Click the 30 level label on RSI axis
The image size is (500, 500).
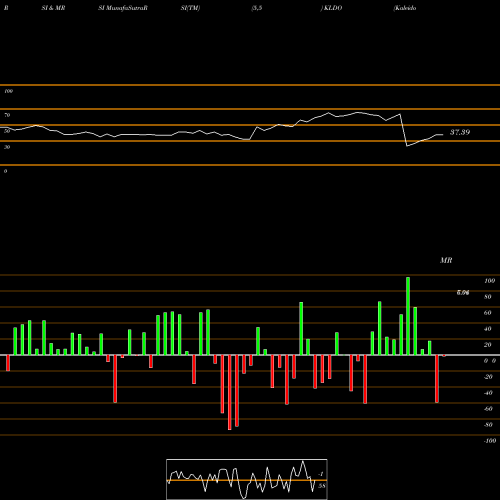pyautogui.click(x=7, y=147)
